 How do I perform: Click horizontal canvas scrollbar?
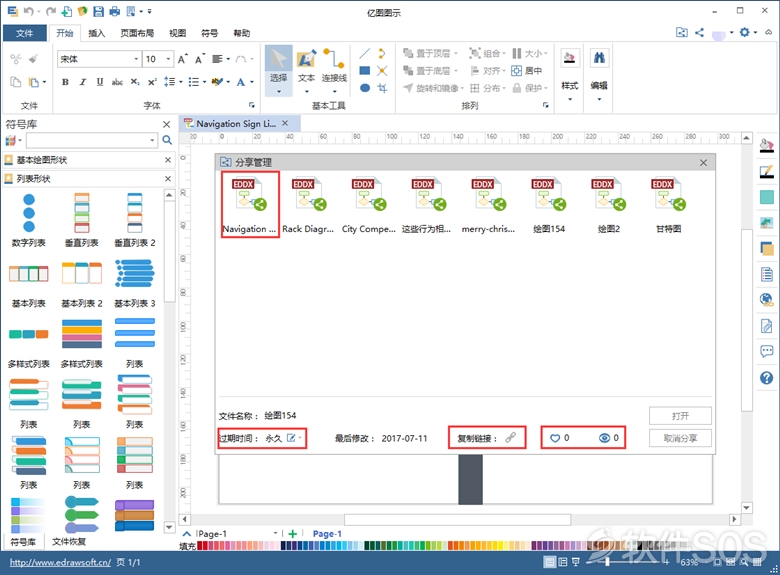tap(457, 519)
